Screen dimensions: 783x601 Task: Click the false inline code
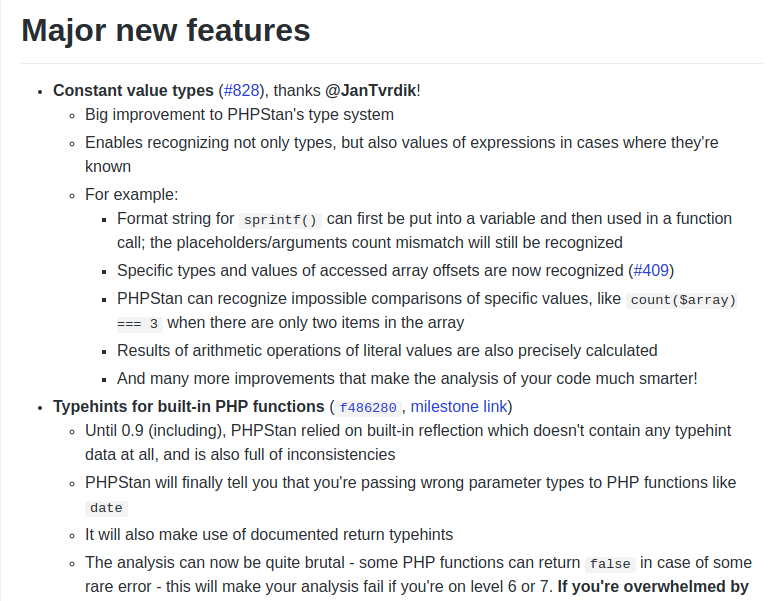[610, 564]
